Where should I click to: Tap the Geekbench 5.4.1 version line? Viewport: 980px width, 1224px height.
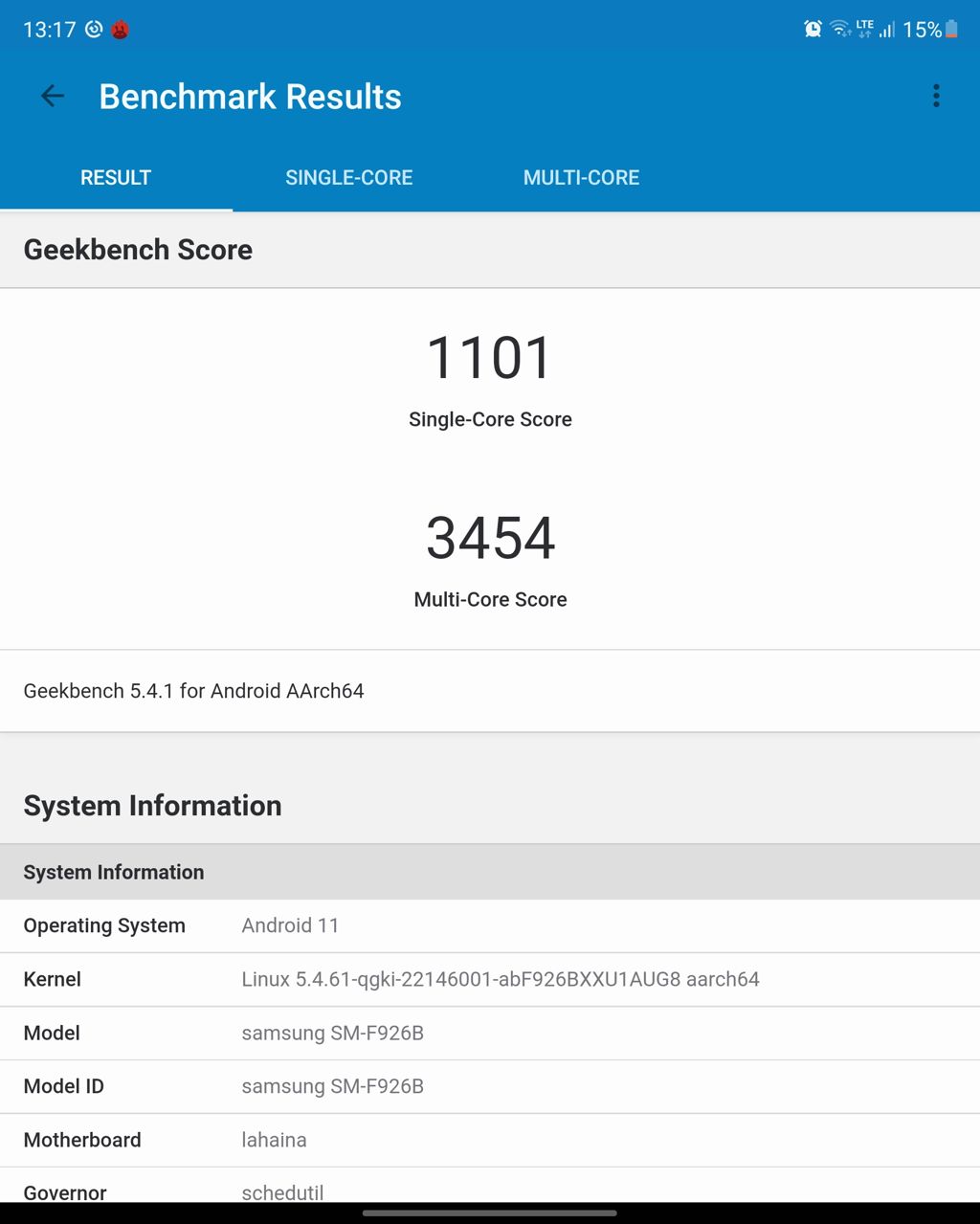pos(194,691)
